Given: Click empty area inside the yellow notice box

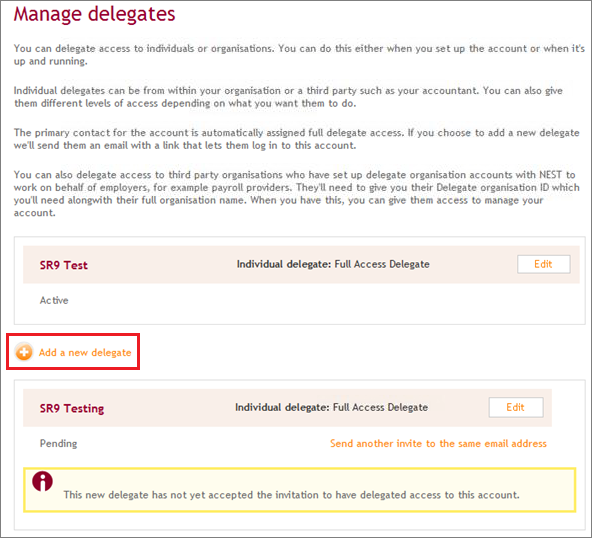Looking at the screenshot, I should click(x=302, y=478).
